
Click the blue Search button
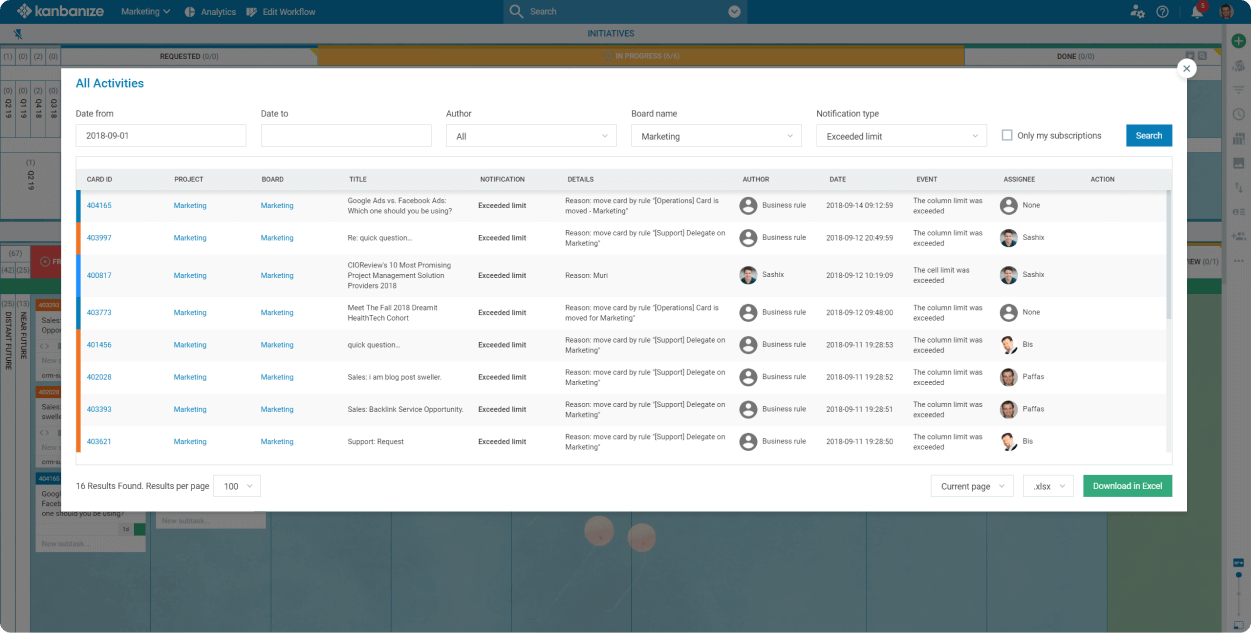pyautogui.click(x=1148, y=136)
